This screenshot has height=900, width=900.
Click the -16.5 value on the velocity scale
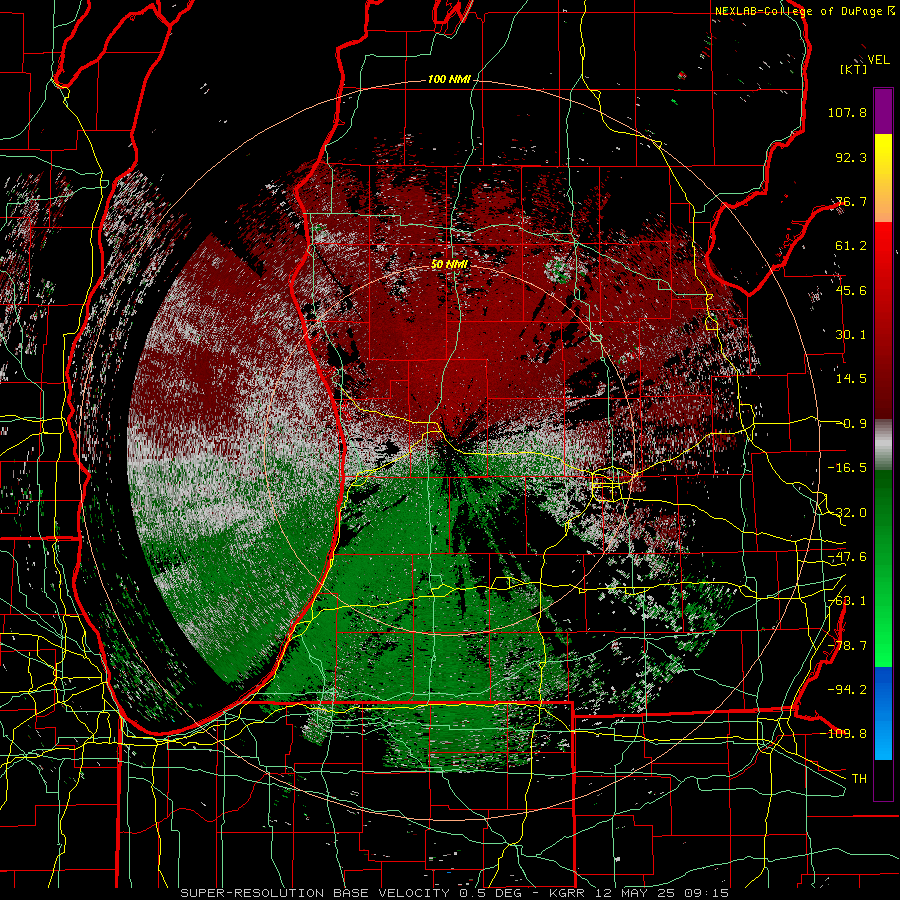[x=847, y=468]
